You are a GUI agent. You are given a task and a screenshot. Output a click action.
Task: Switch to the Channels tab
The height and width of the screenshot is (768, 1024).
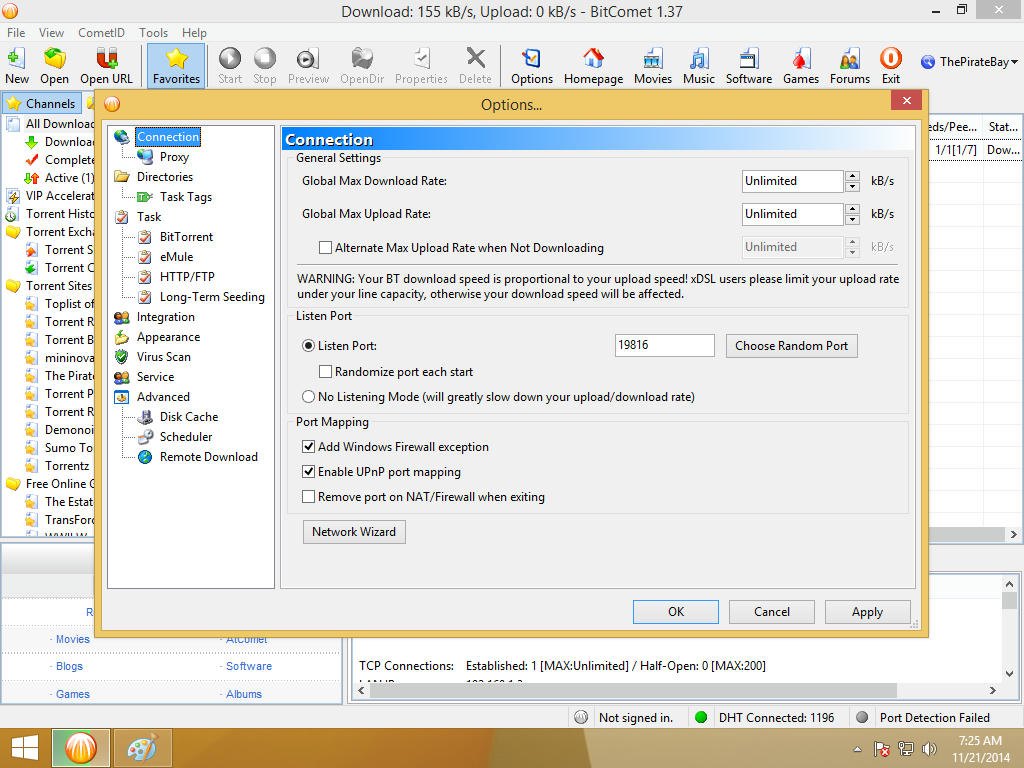point(42,103)
